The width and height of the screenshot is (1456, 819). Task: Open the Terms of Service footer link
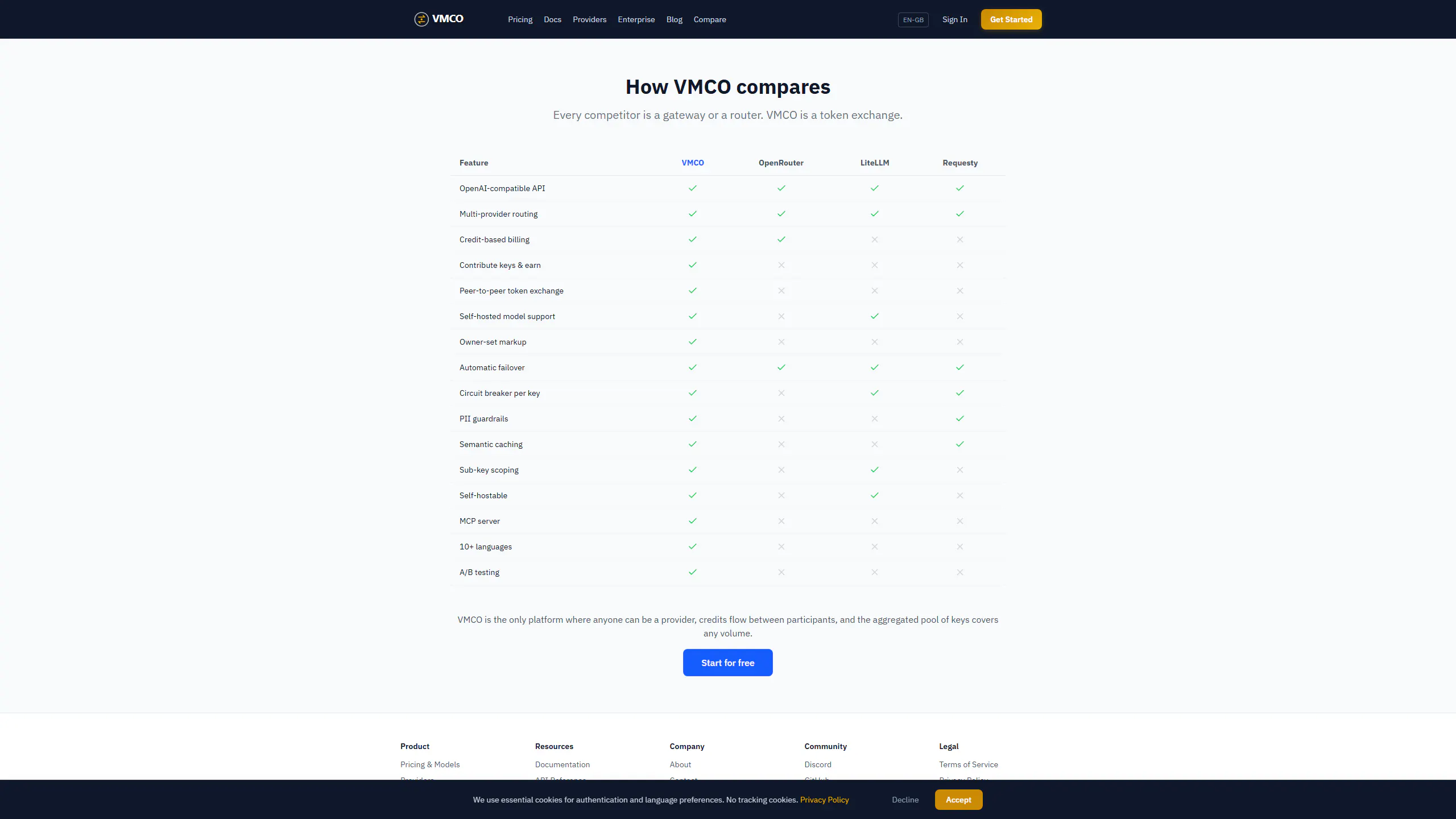[x=969, y=764]
